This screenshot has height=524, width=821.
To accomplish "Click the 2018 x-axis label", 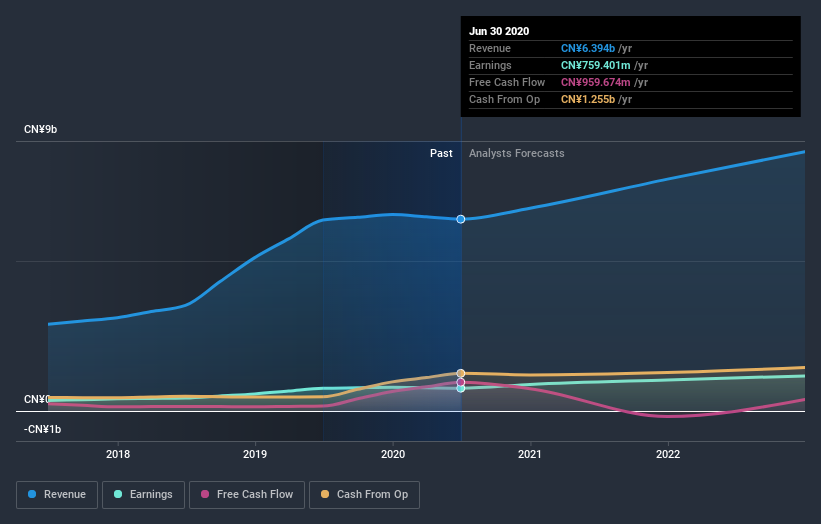I will (x=118, y=454).
